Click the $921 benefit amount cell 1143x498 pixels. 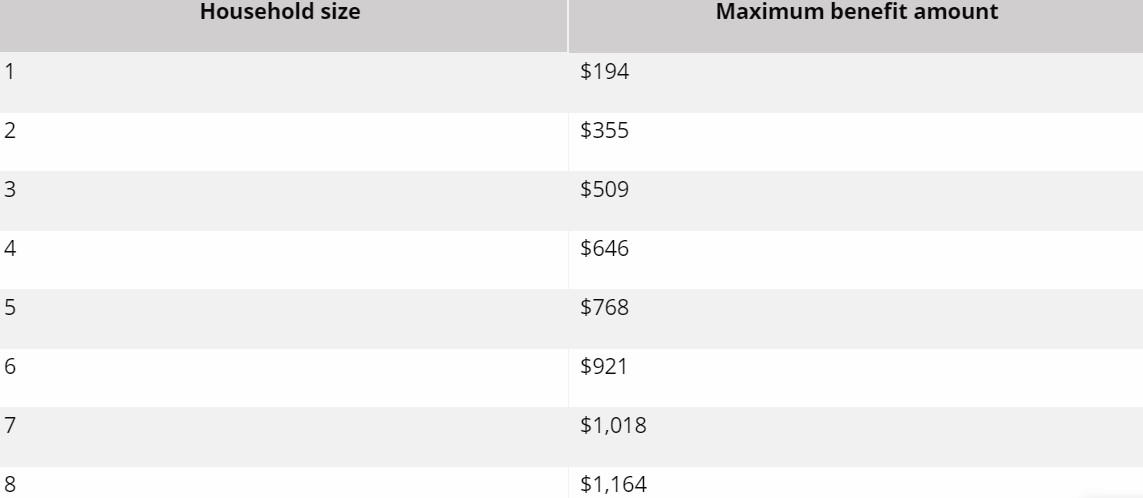click(604, 367)
